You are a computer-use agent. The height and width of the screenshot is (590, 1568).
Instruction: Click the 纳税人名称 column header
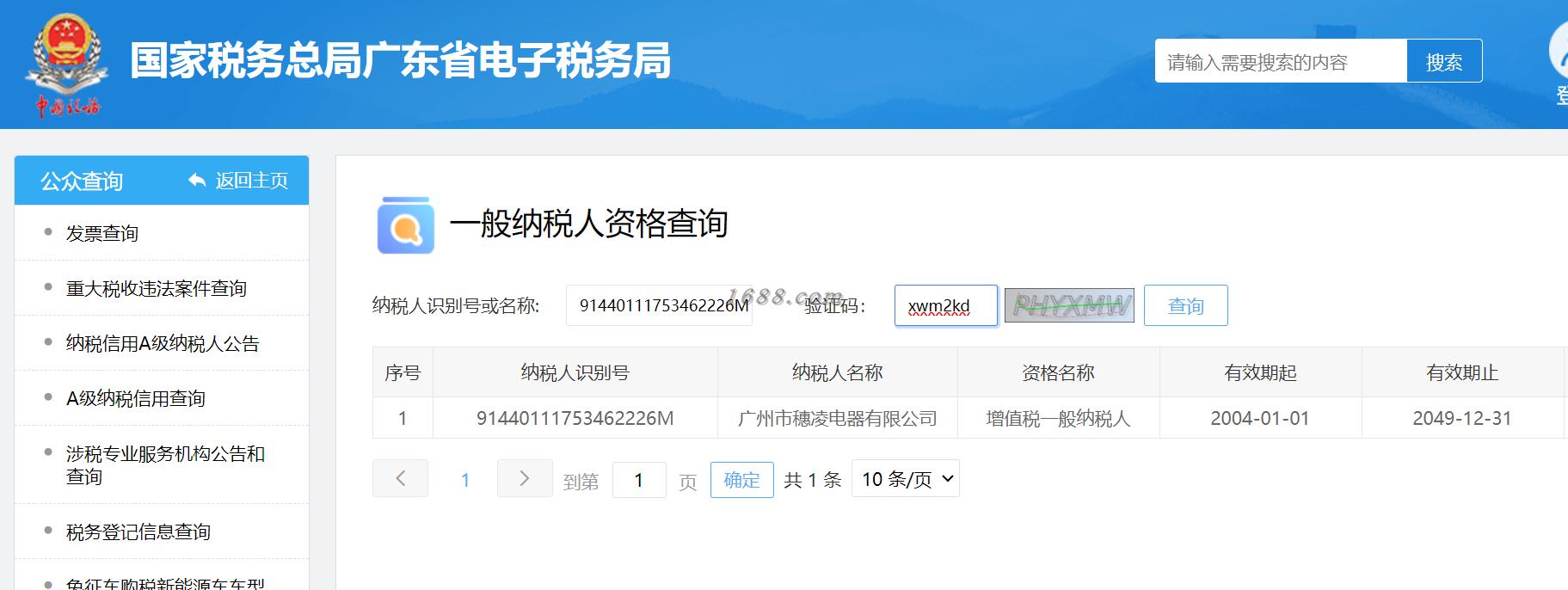838,372
